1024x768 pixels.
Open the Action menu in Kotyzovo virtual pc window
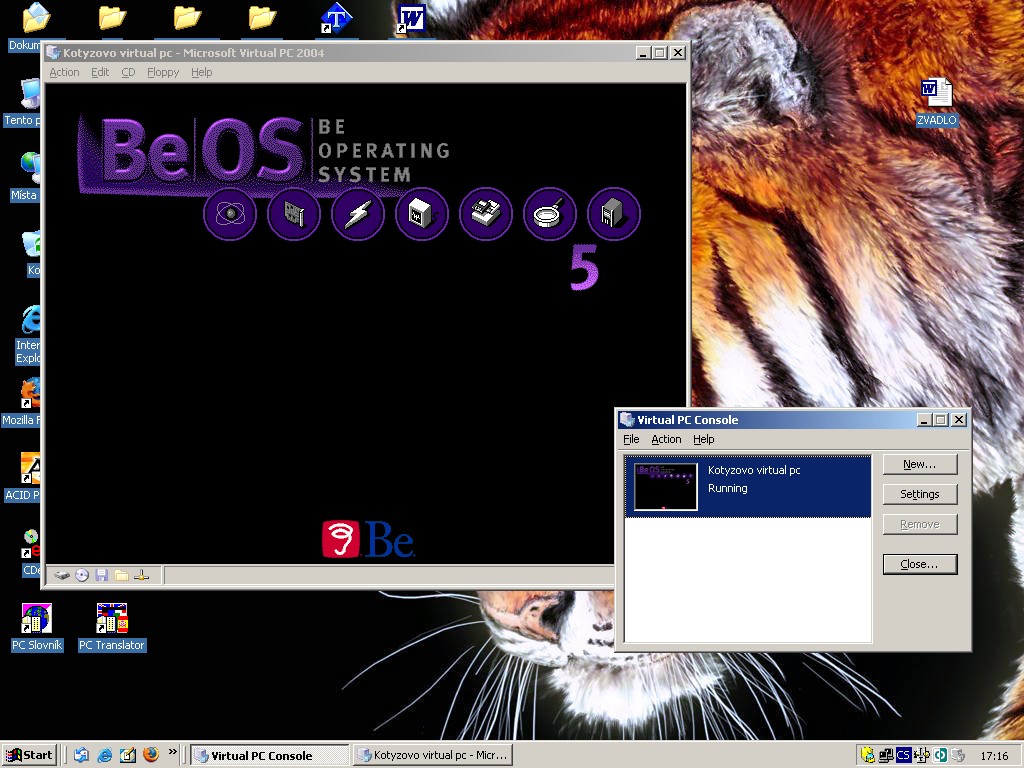[x=64, y=72]
